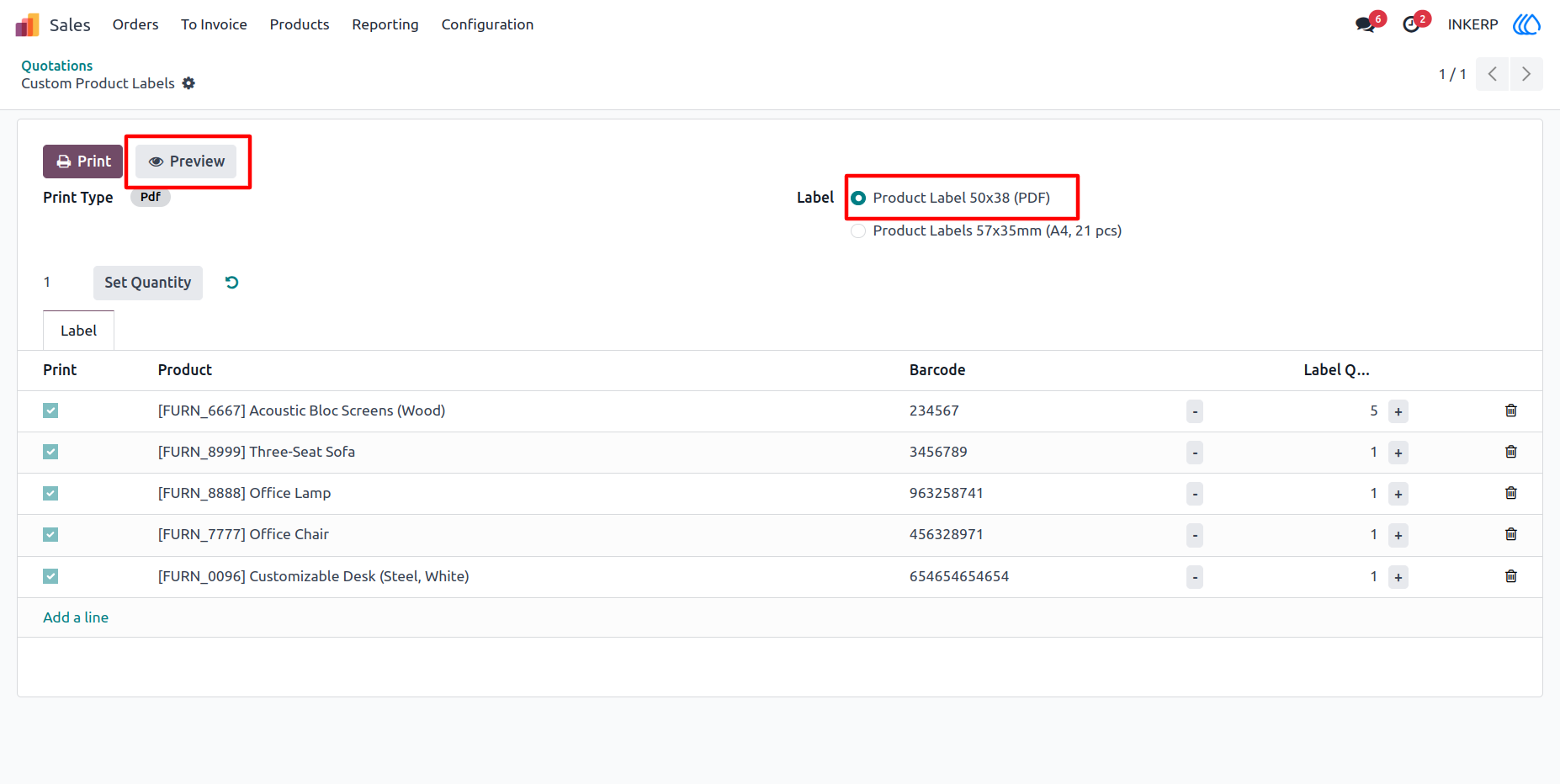1560x784 pixels.
Task: Open the conversations chat icon
Action: coord(1365,24)
